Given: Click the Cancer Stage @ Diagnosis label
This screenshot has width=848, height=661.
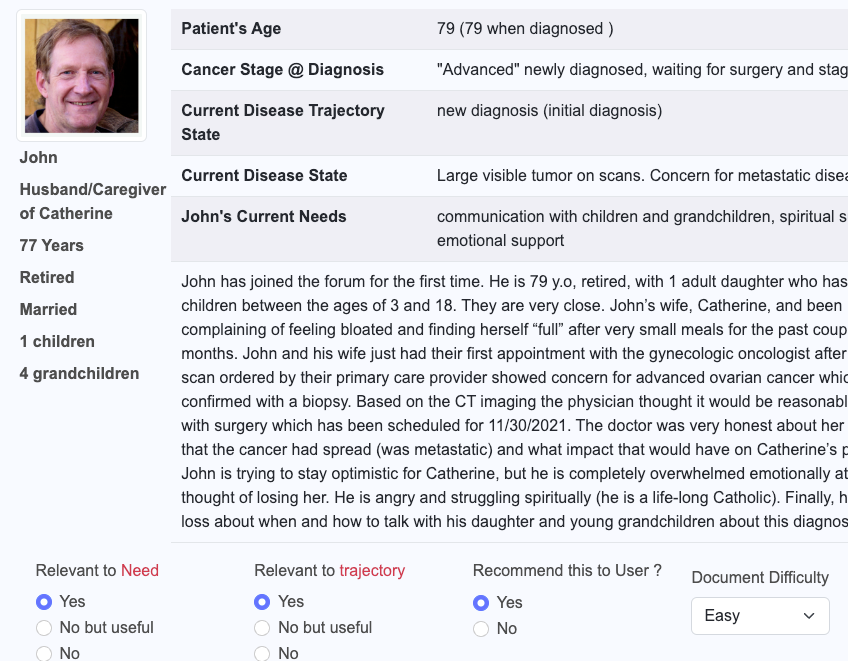Looking at the screenshot, I should click(x=282, y=70).
